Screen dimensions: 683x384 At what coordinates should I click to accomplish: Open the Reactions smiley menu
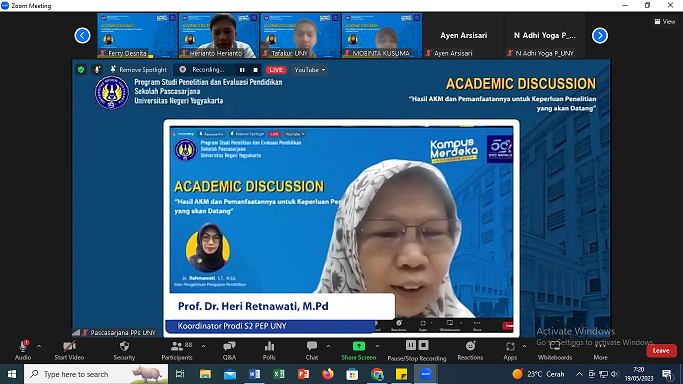click(x=470, y=350)
